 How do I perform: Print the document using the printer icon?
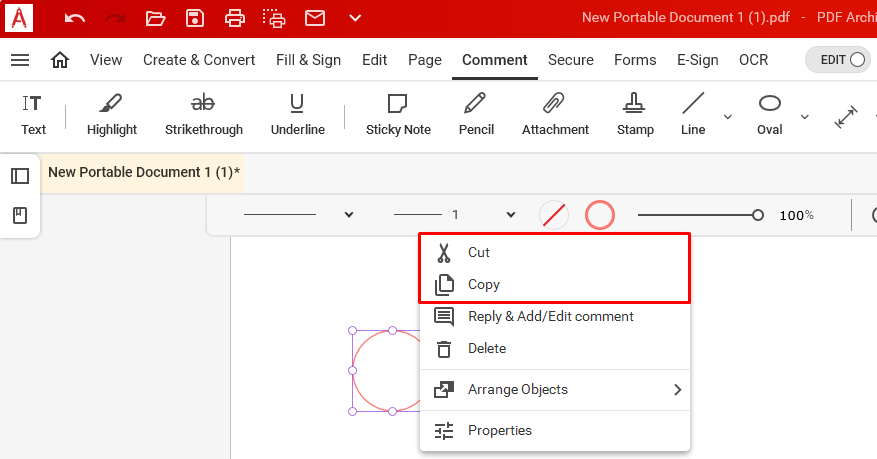[x=234, y=18]
